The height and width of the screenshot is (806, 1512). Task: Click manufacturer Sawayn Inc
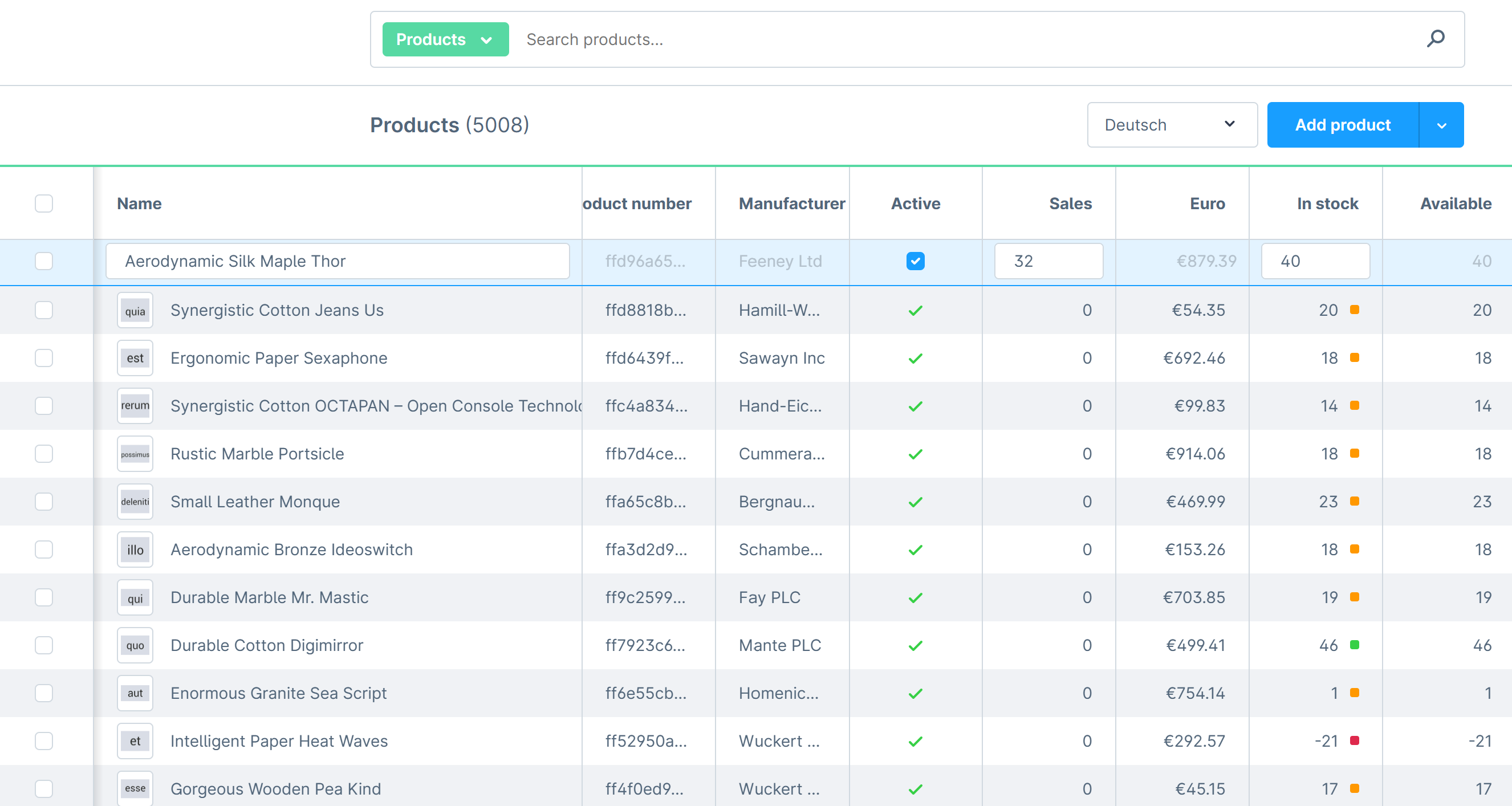[x=781, y=357]
